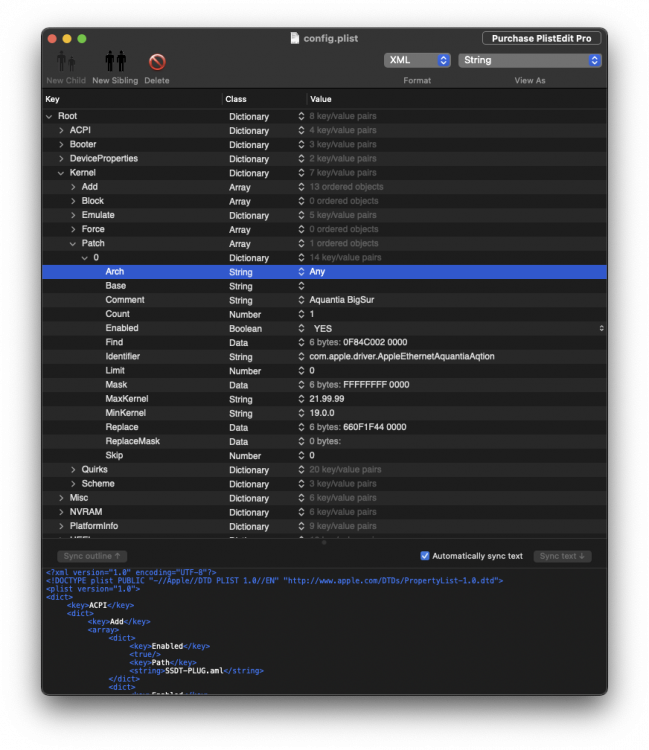Click the com.apple.driver.AppleEthernetAquantiaAqtion value
This screenshot has height=750, width=649.
[402, 356]
